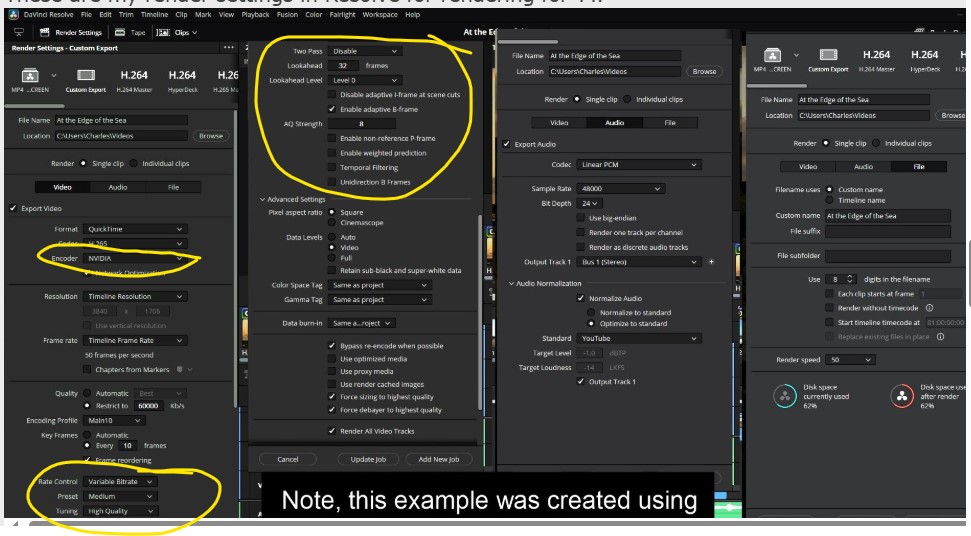Open the Tuning High Quality dropdown
Image resolution: width=971 pixels, height=536 pixels.
point(120,511)
